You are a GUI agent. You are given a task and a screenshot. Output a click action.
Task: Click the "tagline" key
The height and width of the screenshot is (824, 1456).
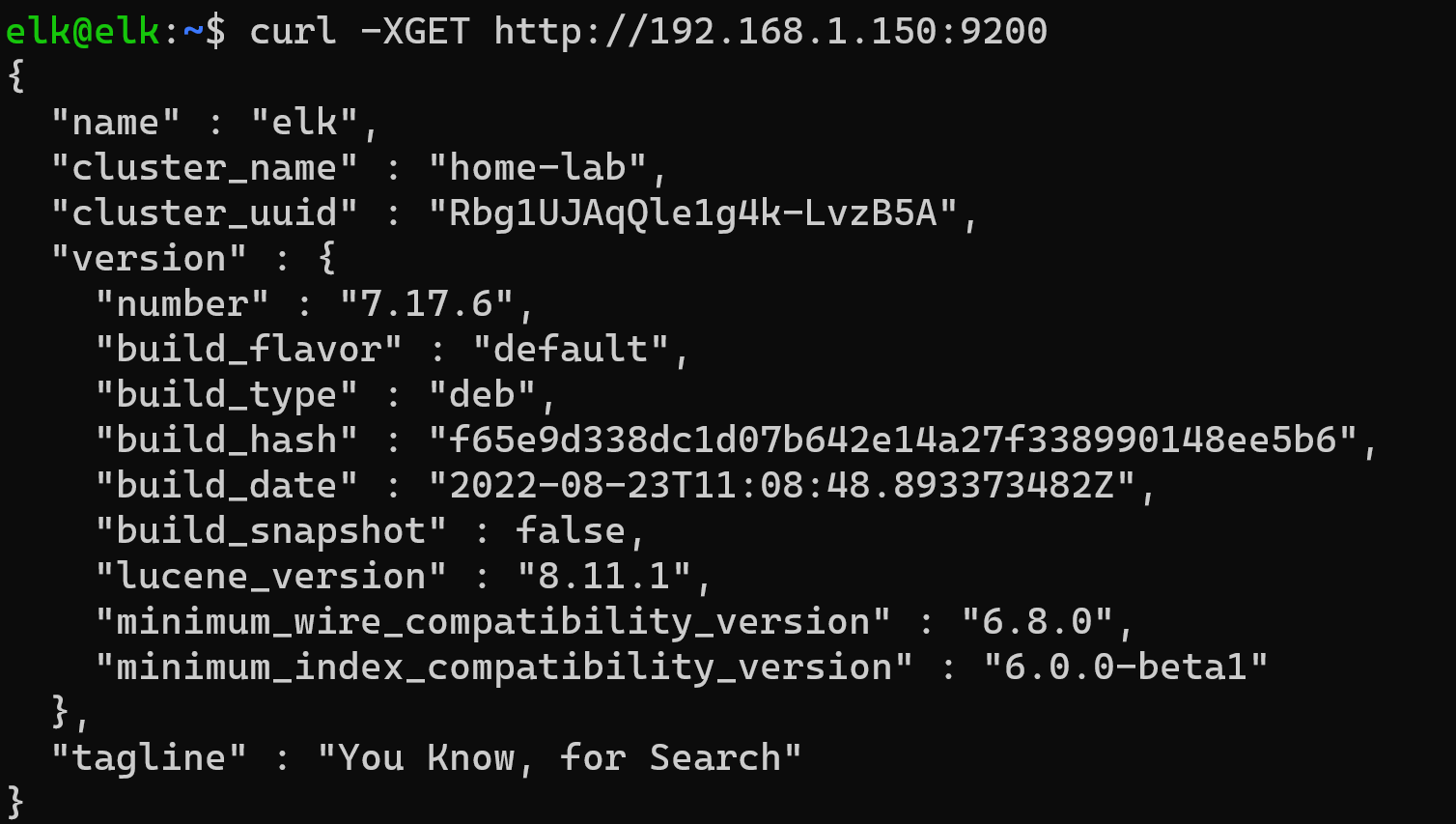point(149,758)
